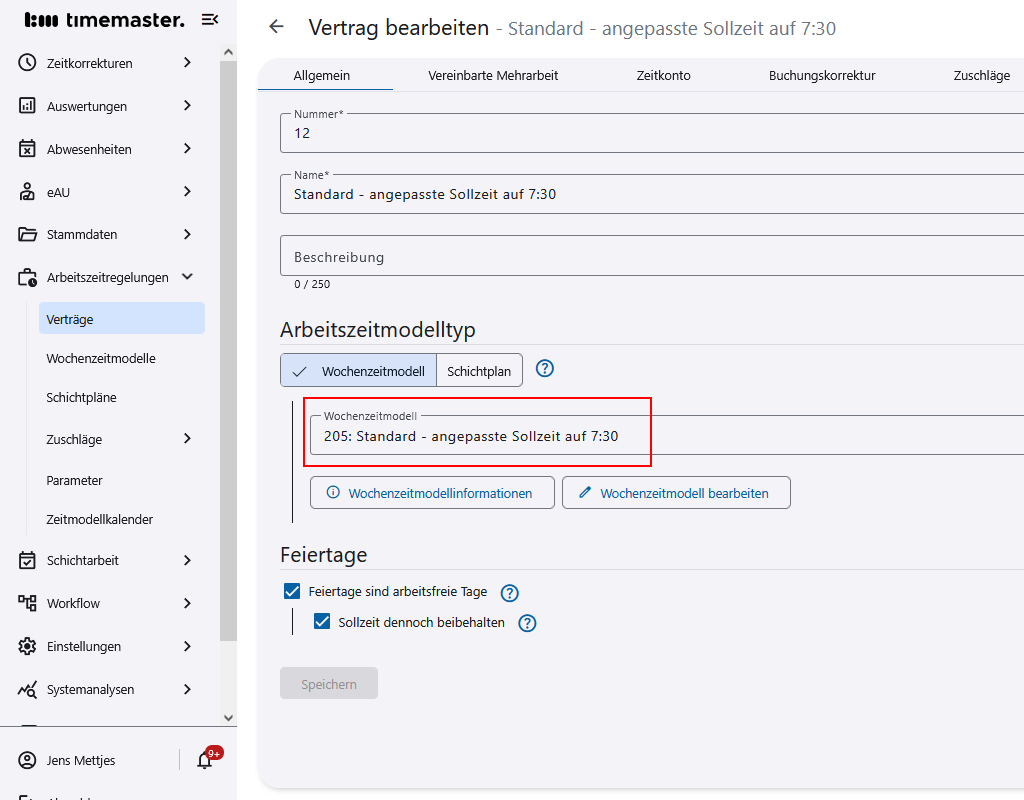This screenshot has height=800, width=1024.
Task: Expand the Stammdaten menu section
Action: tap(187, 234)
